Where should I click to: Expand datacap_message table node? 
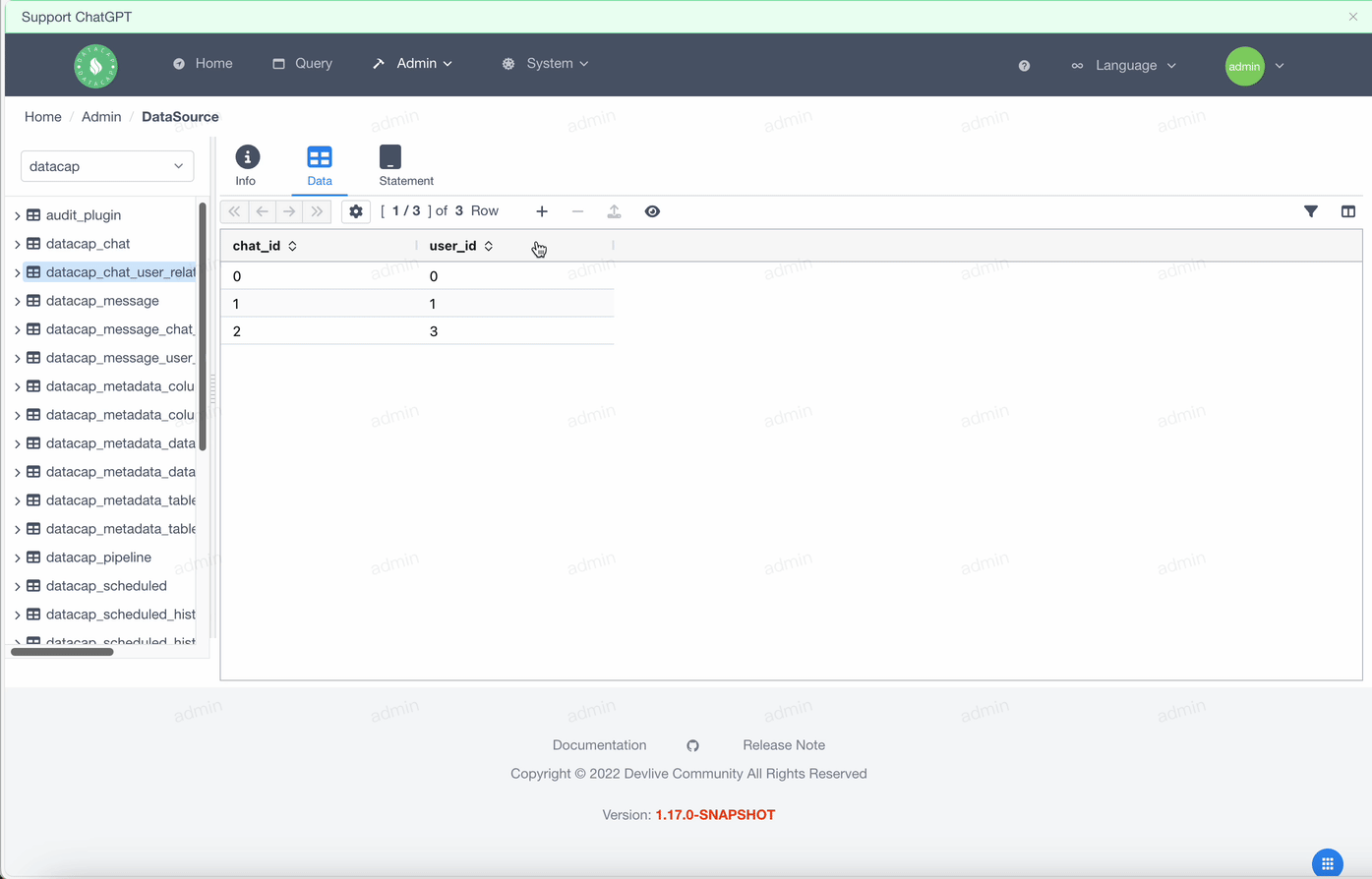click(17, 301)
